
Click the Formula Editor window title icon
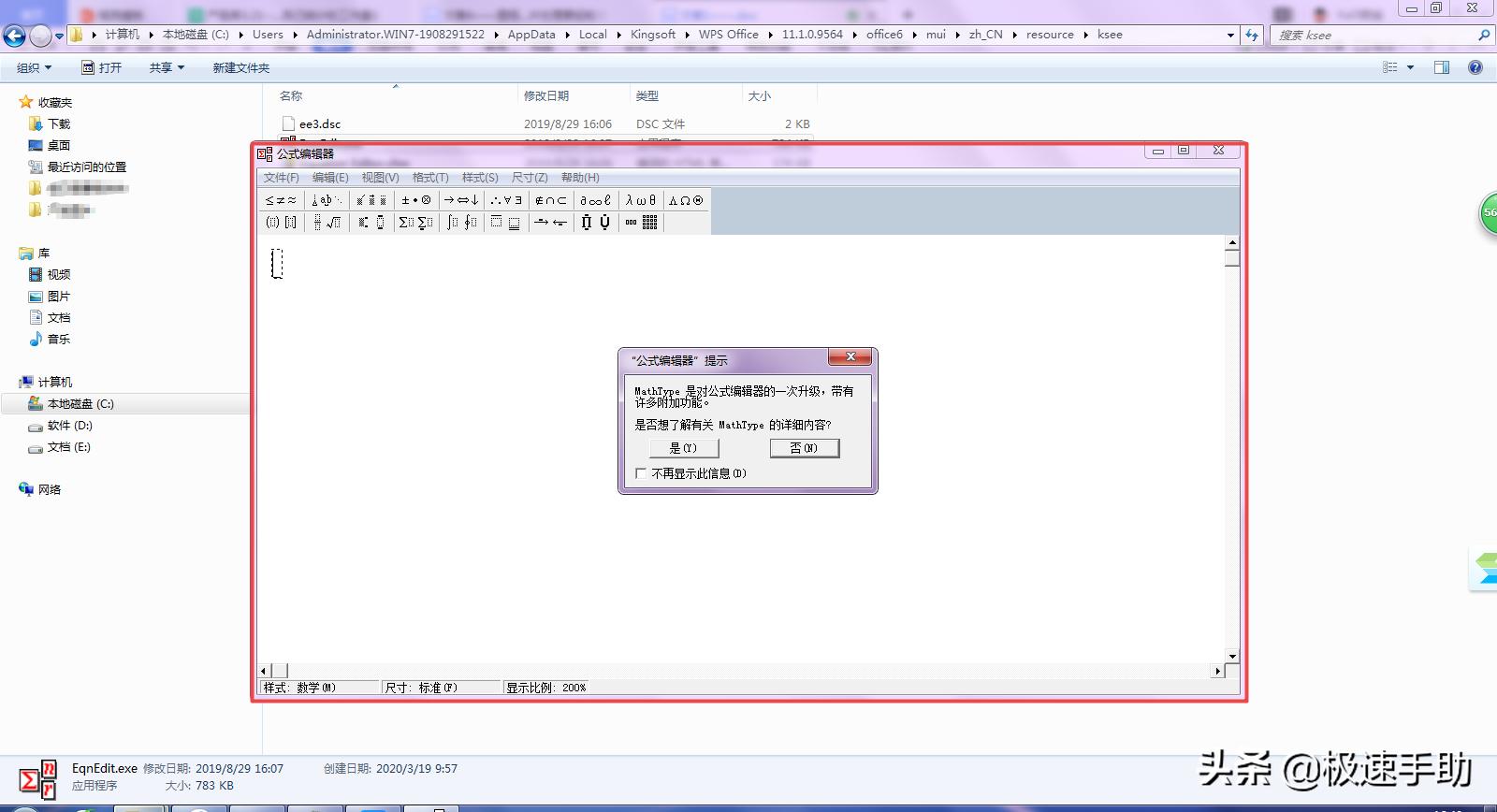[x=265, y=153]
